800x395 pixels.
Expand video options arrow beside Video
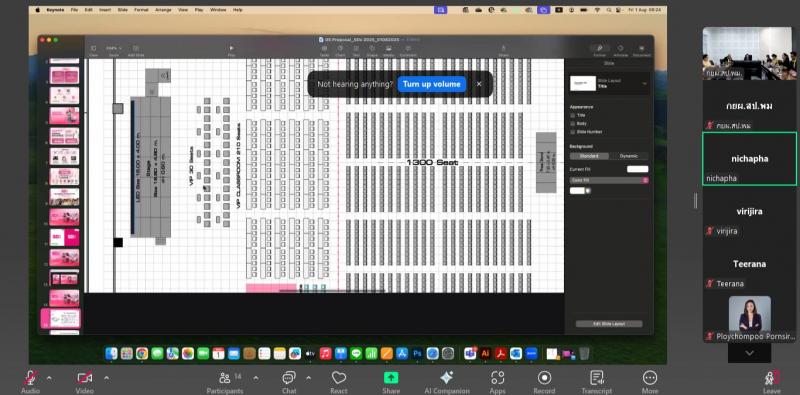[x=106, y=378]
